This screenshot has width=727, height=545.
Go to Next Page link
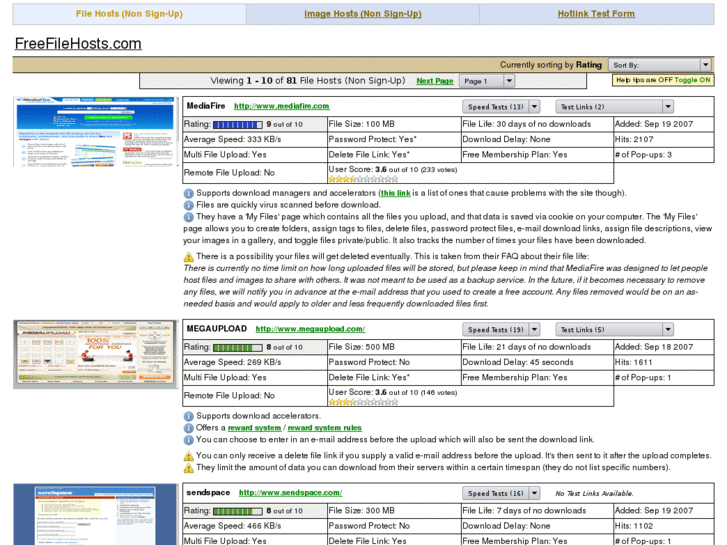point(434,81)
